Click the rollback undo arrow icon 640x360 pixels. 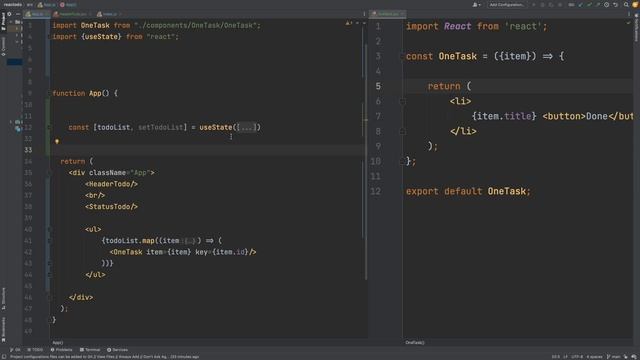click(616, 4)
